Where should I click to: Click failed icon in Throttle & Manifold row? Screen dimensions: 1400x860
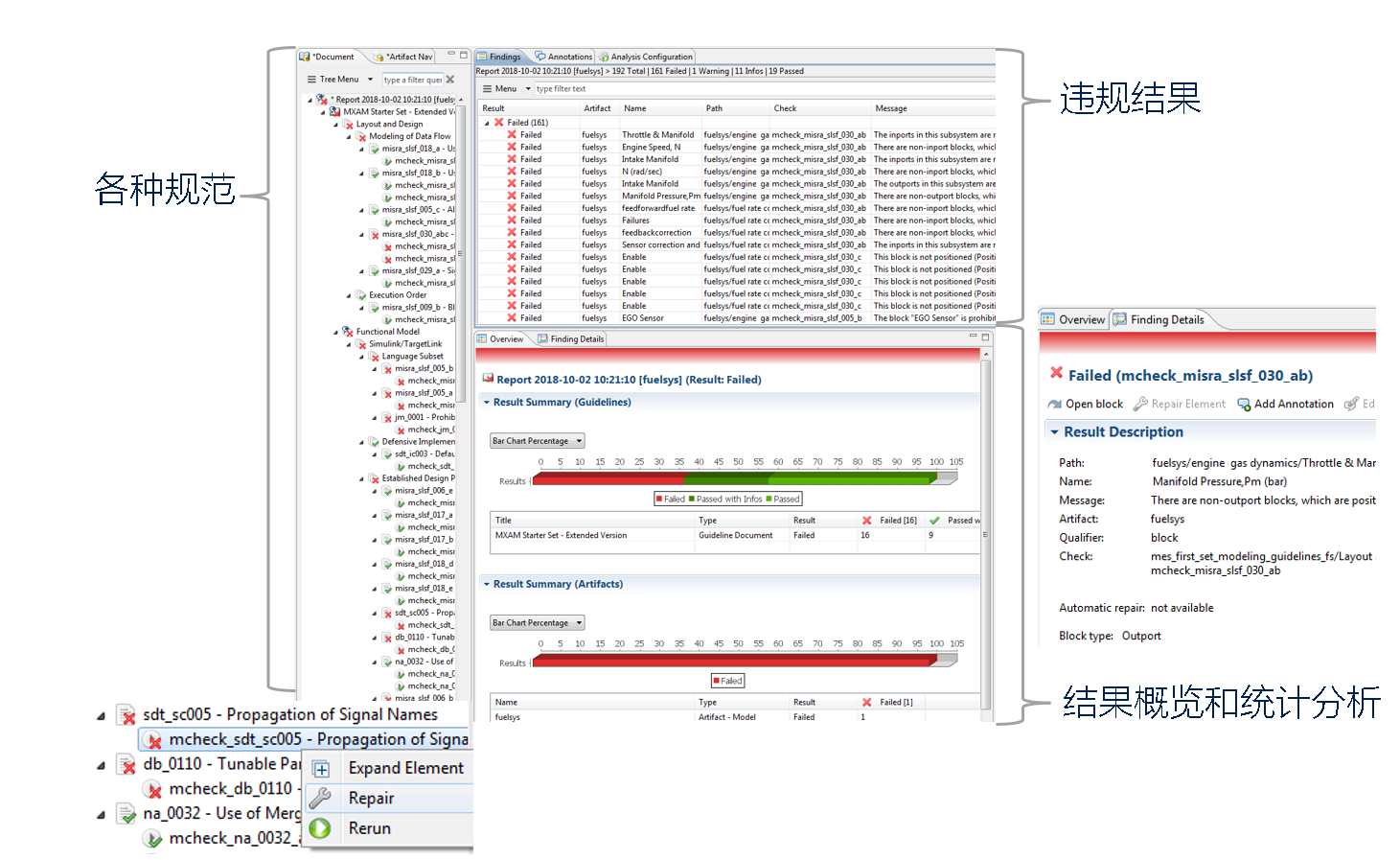coord(512,135)
